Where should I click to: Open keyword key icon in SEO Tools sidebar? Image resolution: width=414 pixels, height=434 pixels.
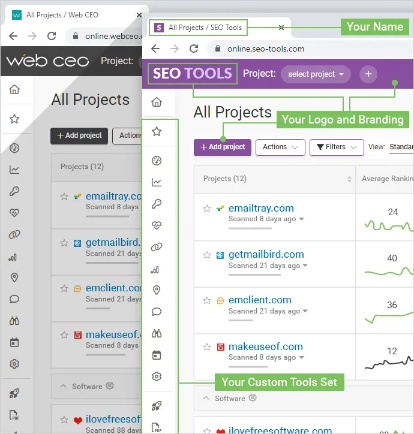click(x=157, y=204)
